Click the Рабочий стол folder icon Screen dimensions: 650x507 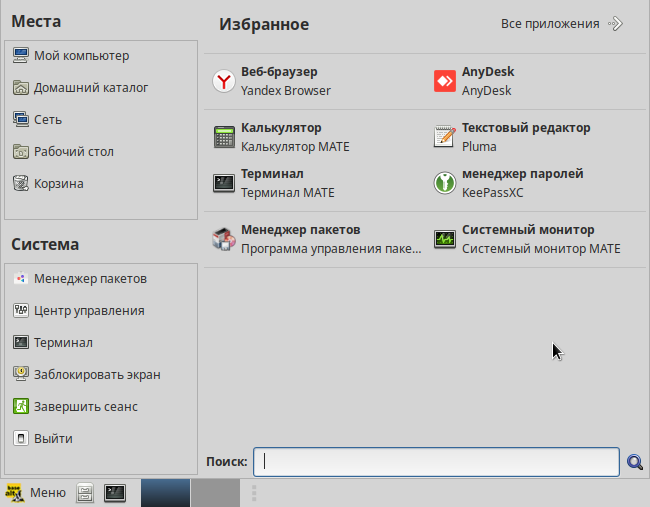[x=21, y=151]
